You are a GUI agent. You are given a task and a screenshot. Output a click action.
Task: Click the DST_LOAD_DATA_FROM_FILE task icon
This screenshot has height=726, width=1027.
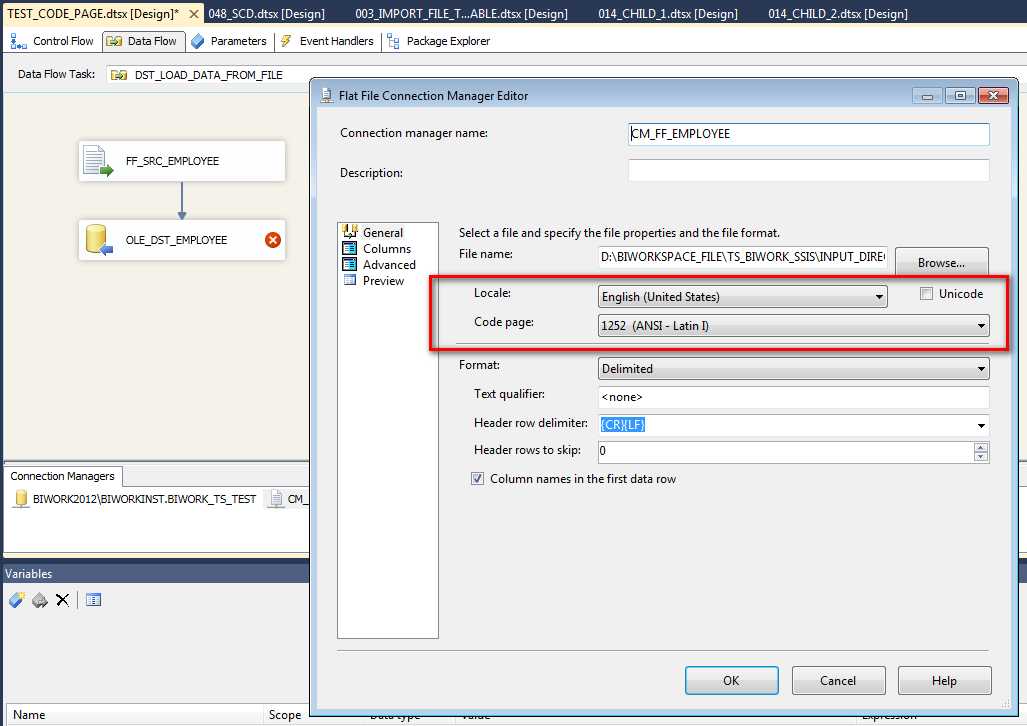point(119,75)
